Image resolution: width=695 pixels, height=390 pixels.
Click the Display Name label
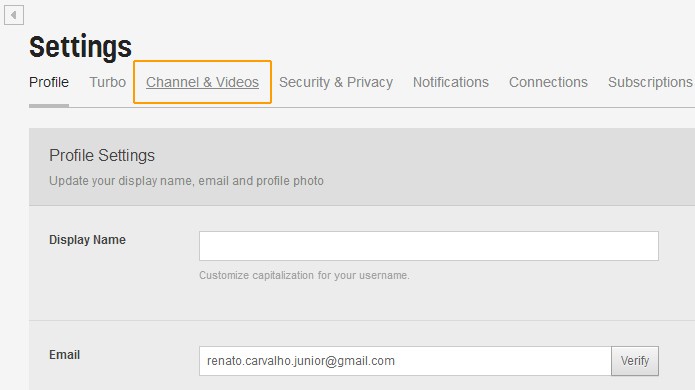coord(87,240)
